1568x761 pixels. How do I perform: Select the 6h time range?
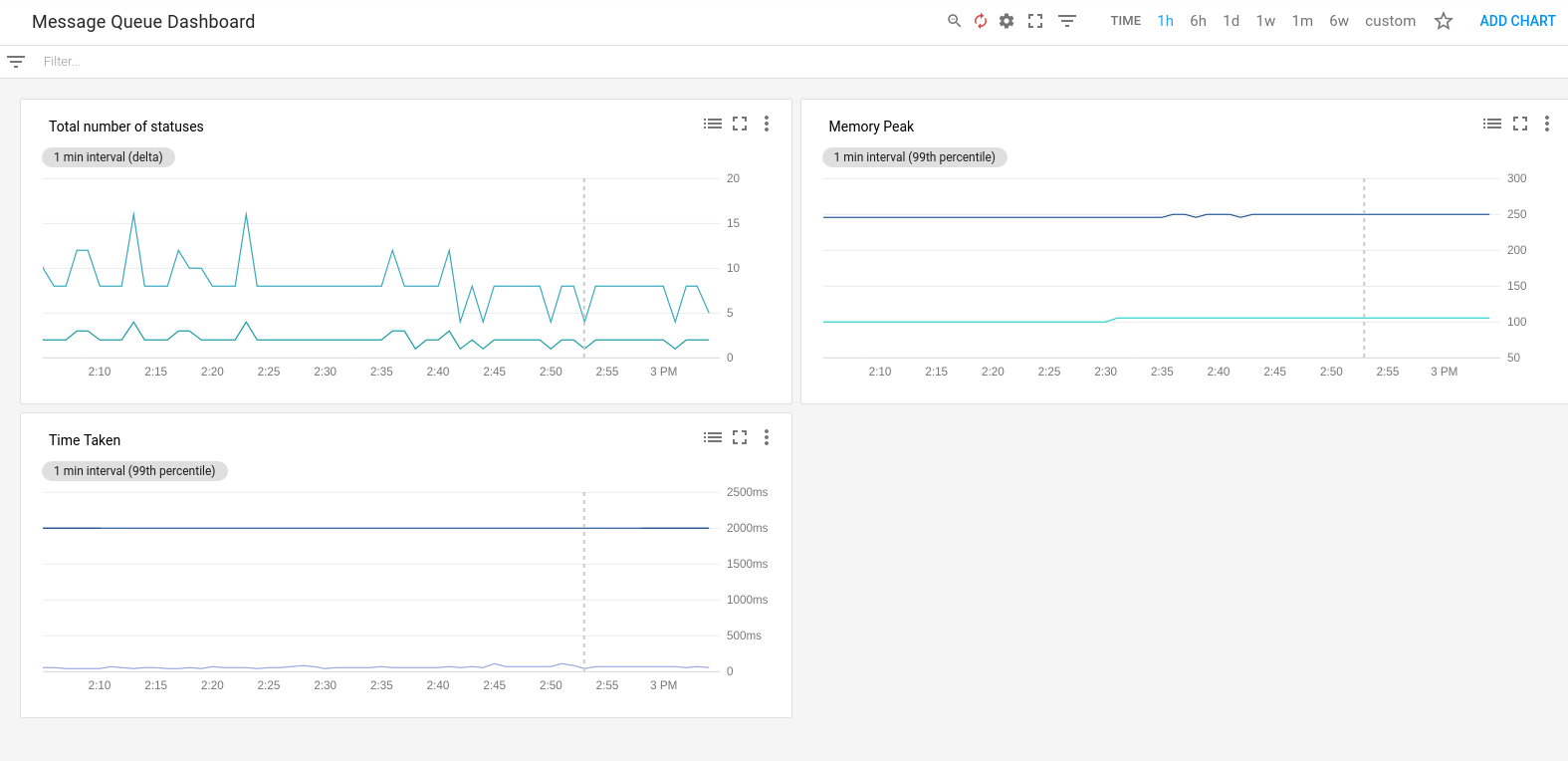1198,21
